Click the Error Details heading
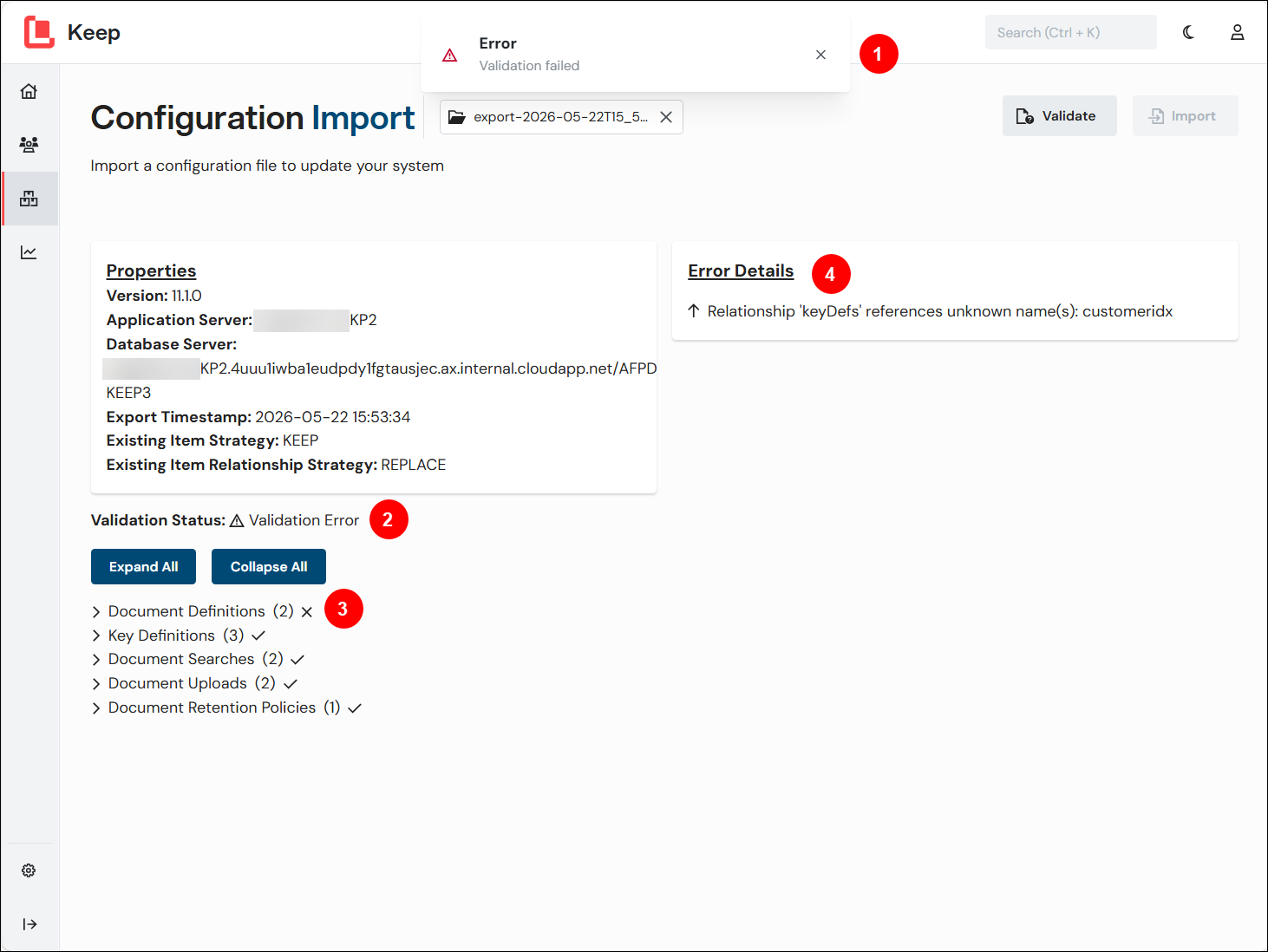 [x=741, y=271]
